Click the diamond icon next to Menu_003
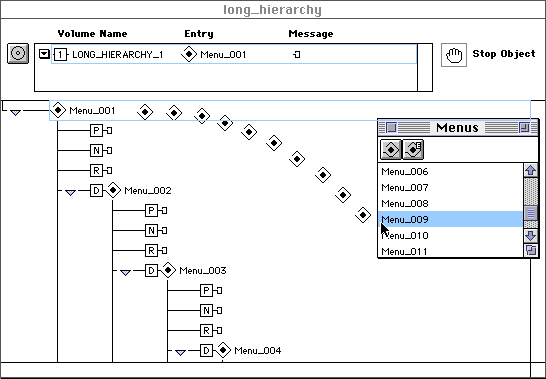The height and width of the screenshot is (379, 546). pyautogui.click(x=168, y=270)
